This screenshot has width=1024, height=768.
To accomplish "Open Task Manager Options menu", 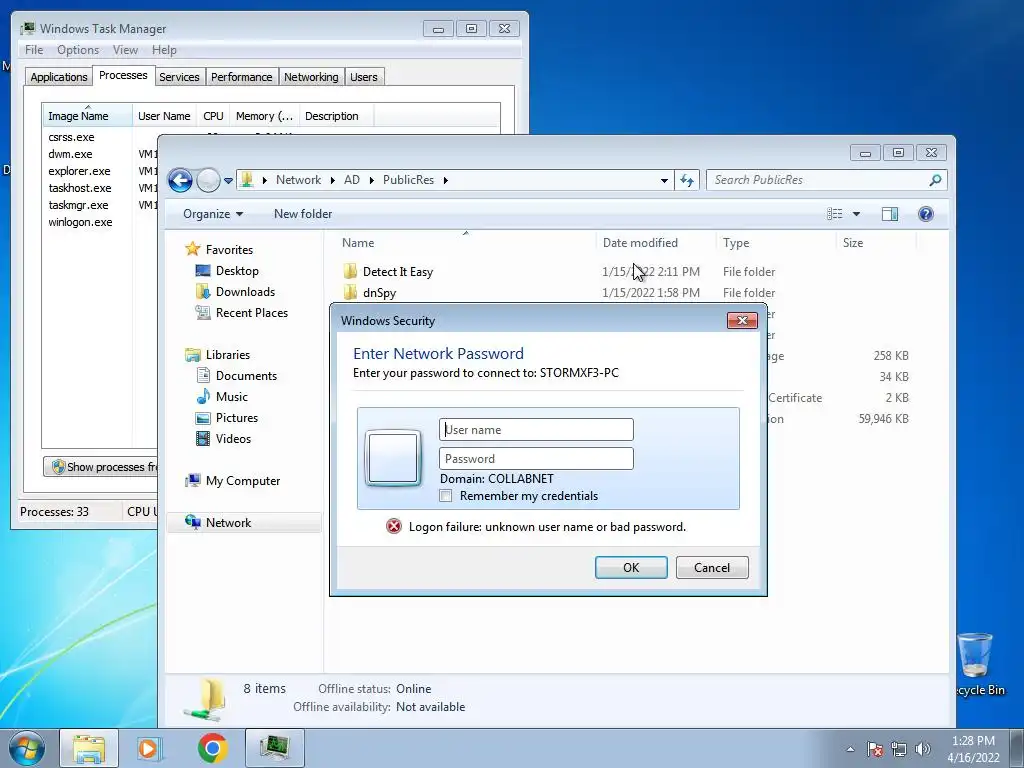I will 78,50.
